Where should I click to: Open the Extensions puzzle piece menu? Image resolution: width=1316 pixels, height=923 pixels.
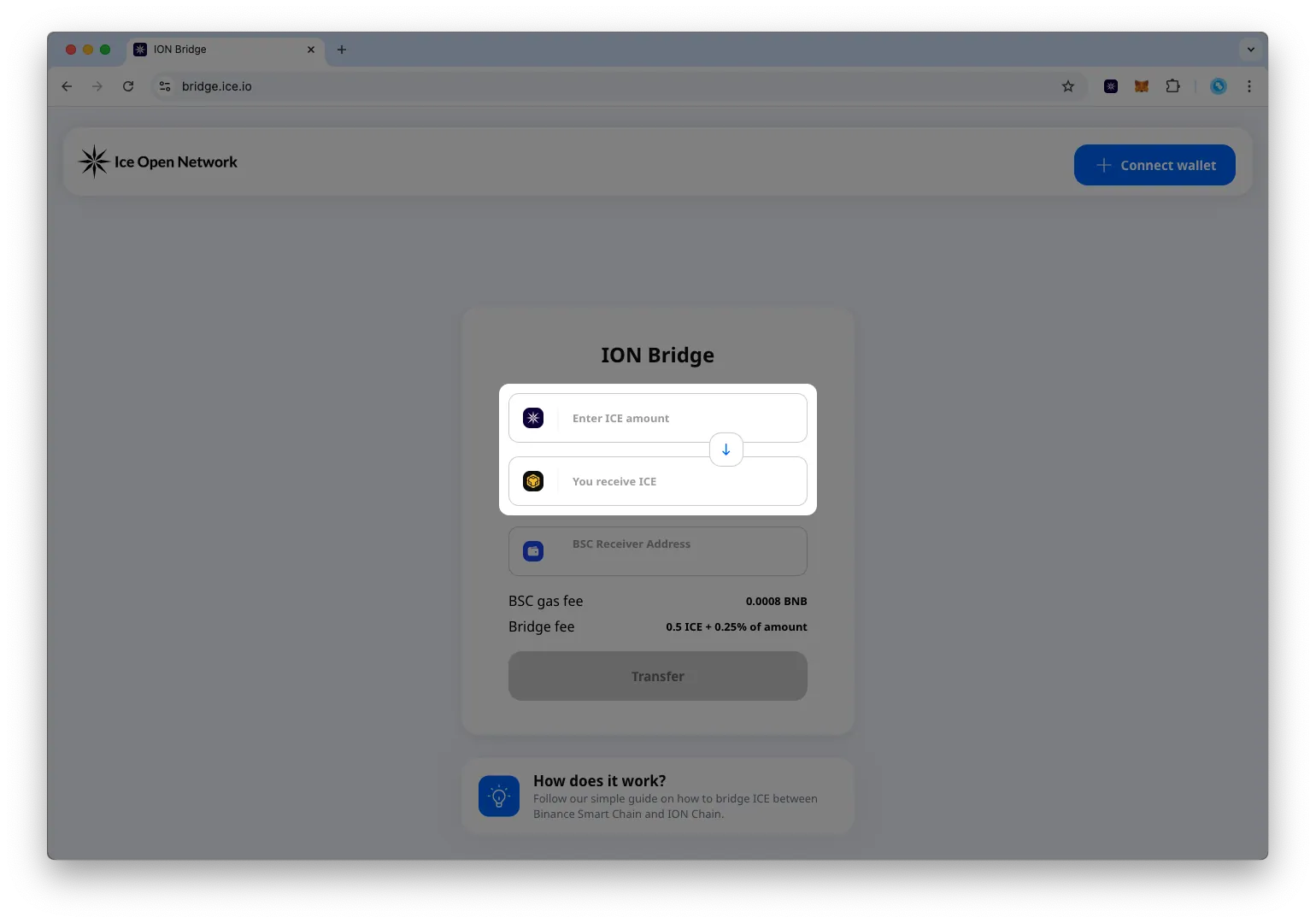coord(1172,86)
